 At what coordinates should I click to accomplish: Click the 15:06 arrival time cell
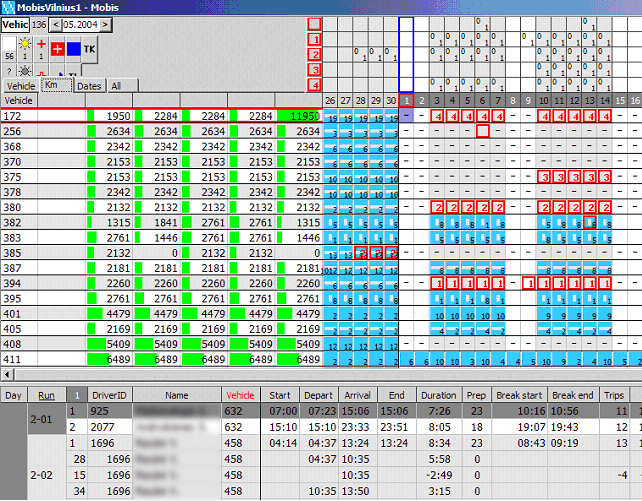point(357,411)
